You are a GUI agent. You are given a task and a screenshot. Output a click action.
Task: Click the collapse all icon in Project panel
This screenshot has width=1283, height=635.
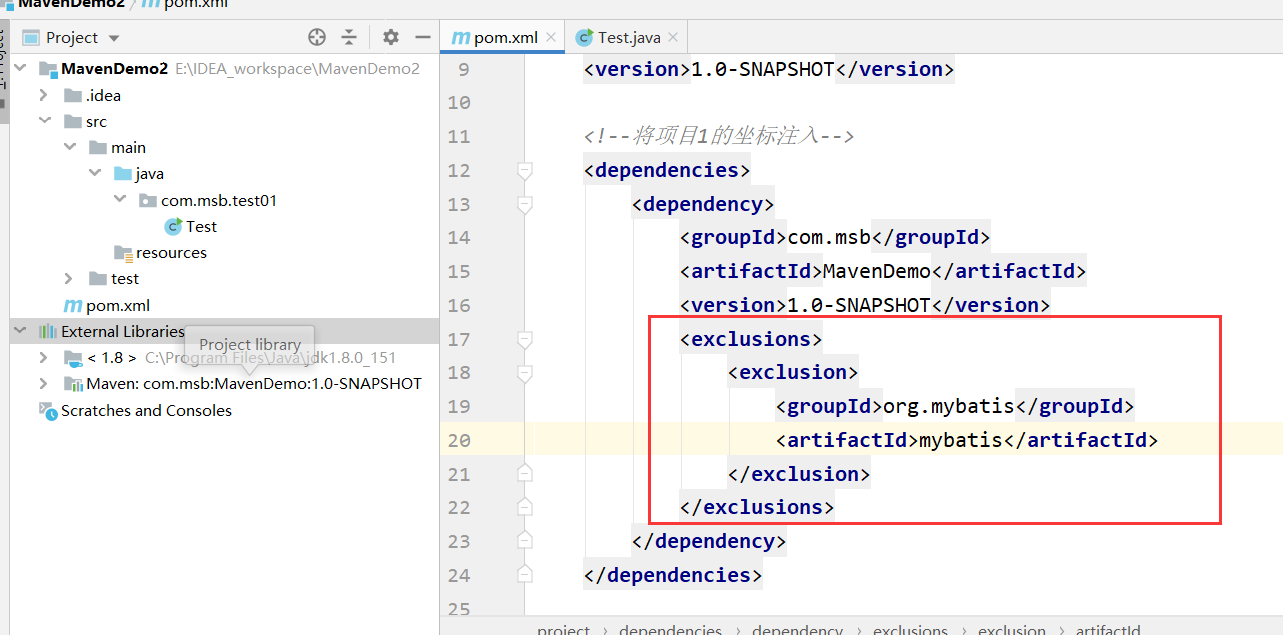(349, 37)
